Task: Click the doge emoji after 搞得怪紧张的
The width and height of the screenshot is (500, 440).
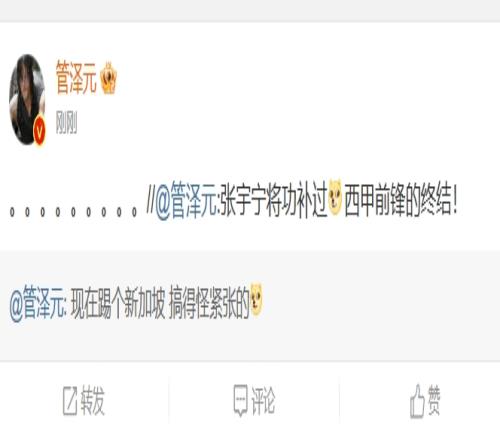Action: (256, 300)
